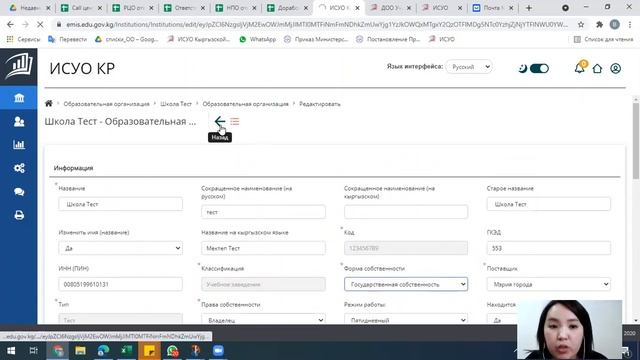Screen dimensions: 640x360
Task: Open the user profile icon
Action: (616, 68)
